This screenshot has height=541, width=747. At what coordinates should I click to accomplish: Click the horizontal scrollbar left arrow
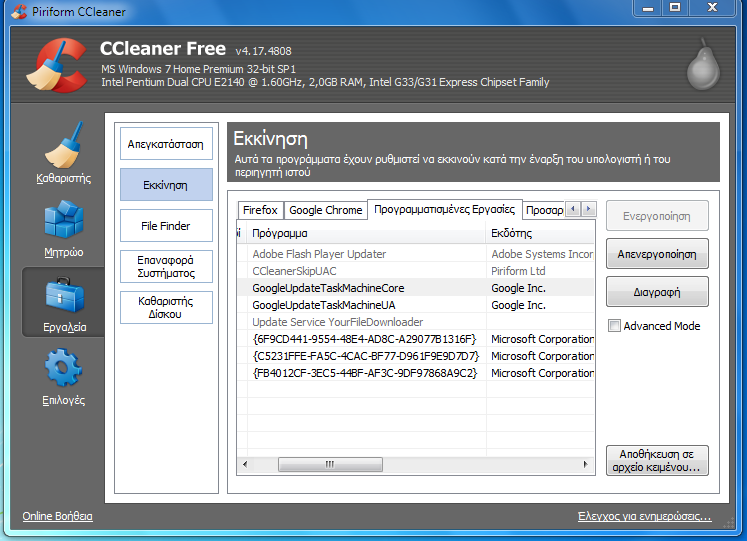(245, 464)
